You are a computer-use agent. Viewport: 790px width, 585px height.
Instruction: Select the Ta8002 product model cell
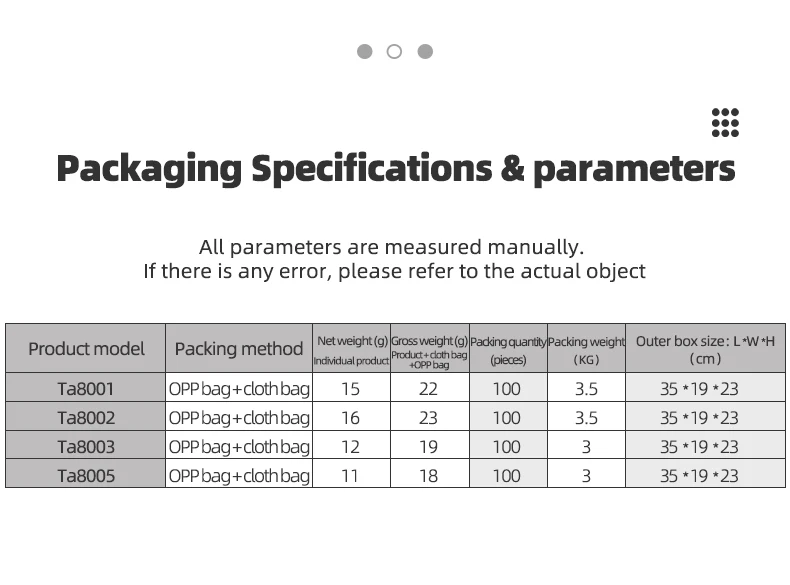pyautogui.click(x=86, y=418)
